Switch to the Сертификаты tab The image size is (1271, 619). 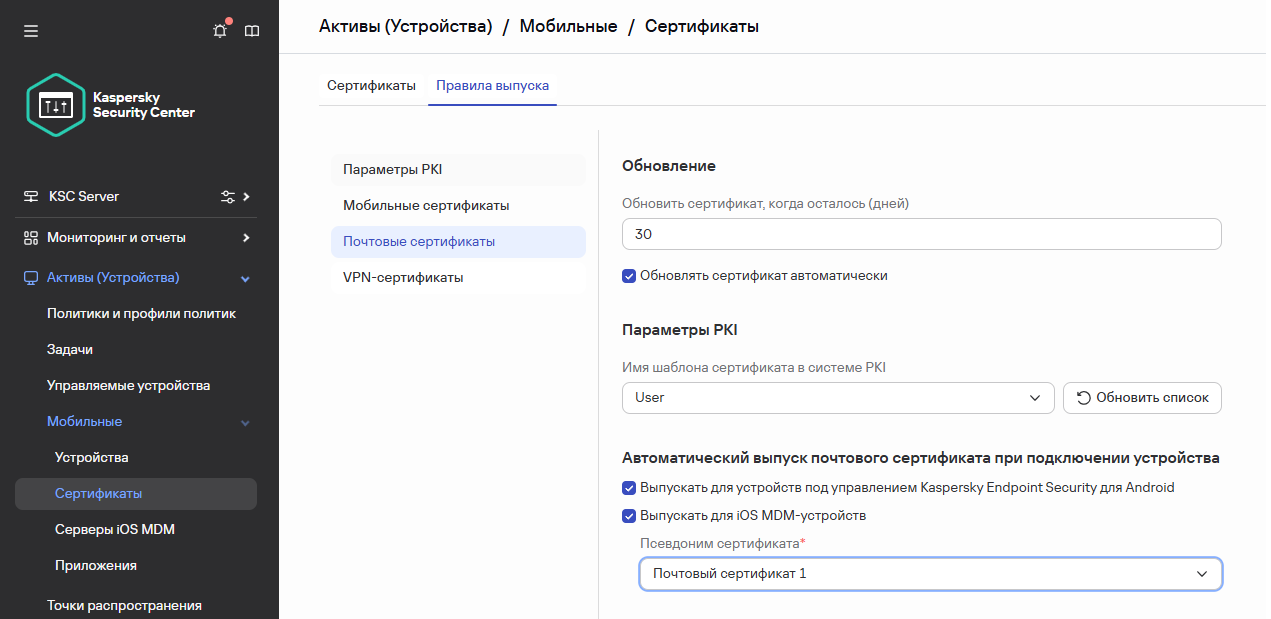point(371,86)
